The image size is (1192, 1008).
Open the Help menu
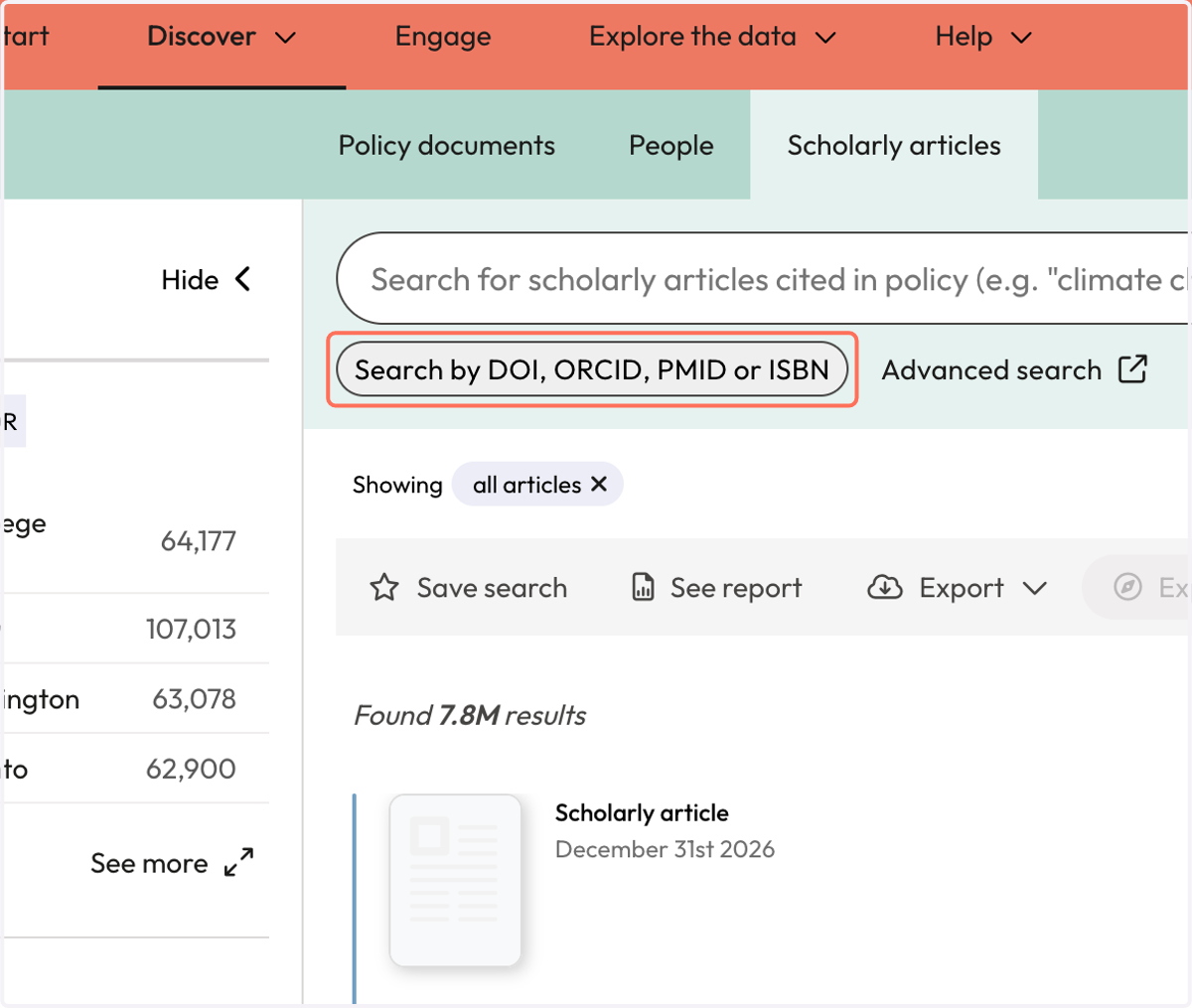pyautogui.click(x=983, y=38)
